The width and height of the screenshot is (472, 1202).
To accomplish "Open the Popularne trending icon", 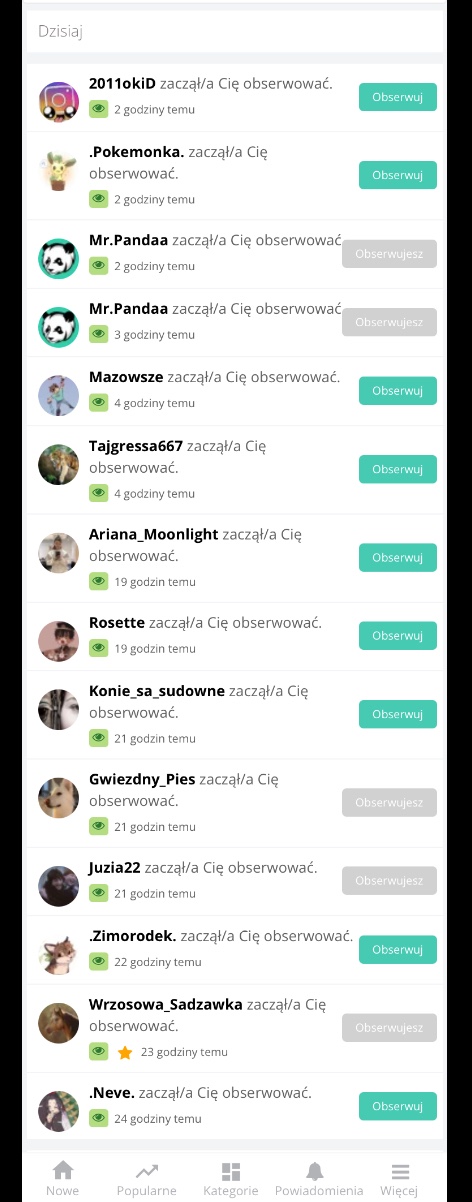I will pos(147,1170).
